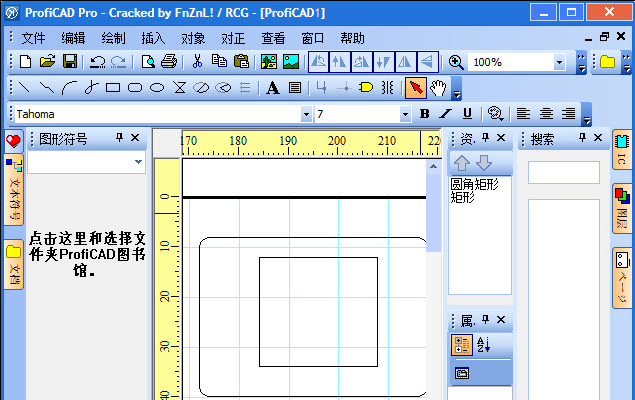Screen dimensions: 635x400
Task: Select the arc drawing tool
Action: [x=69, y=88]
